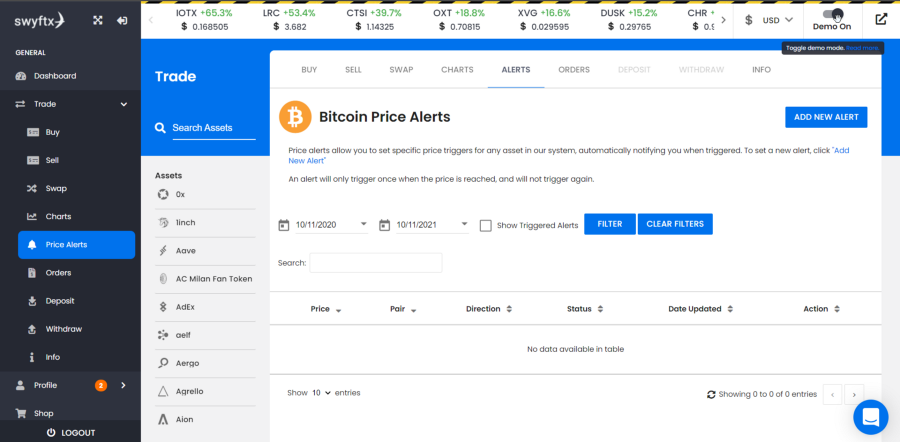The image size is (900, 442).
Task: Select the AC Milan Fan Token asset
Action: 205,279
